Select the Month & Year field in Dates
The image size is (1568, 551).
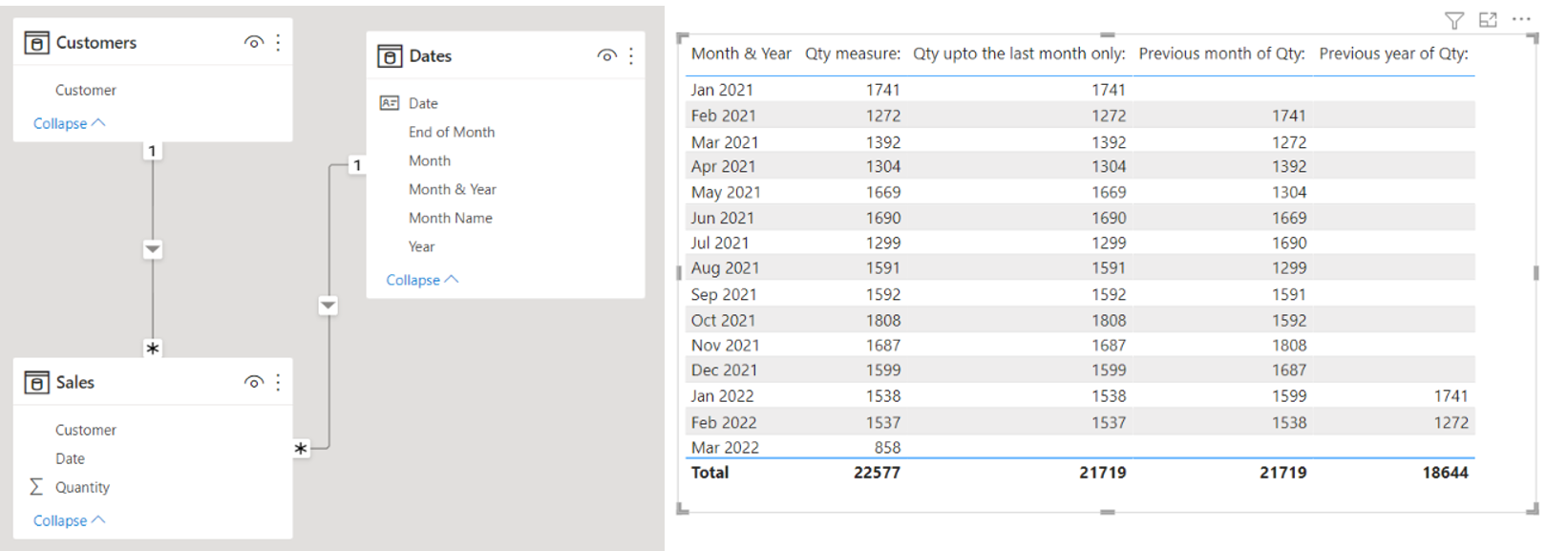coord(453,189)
